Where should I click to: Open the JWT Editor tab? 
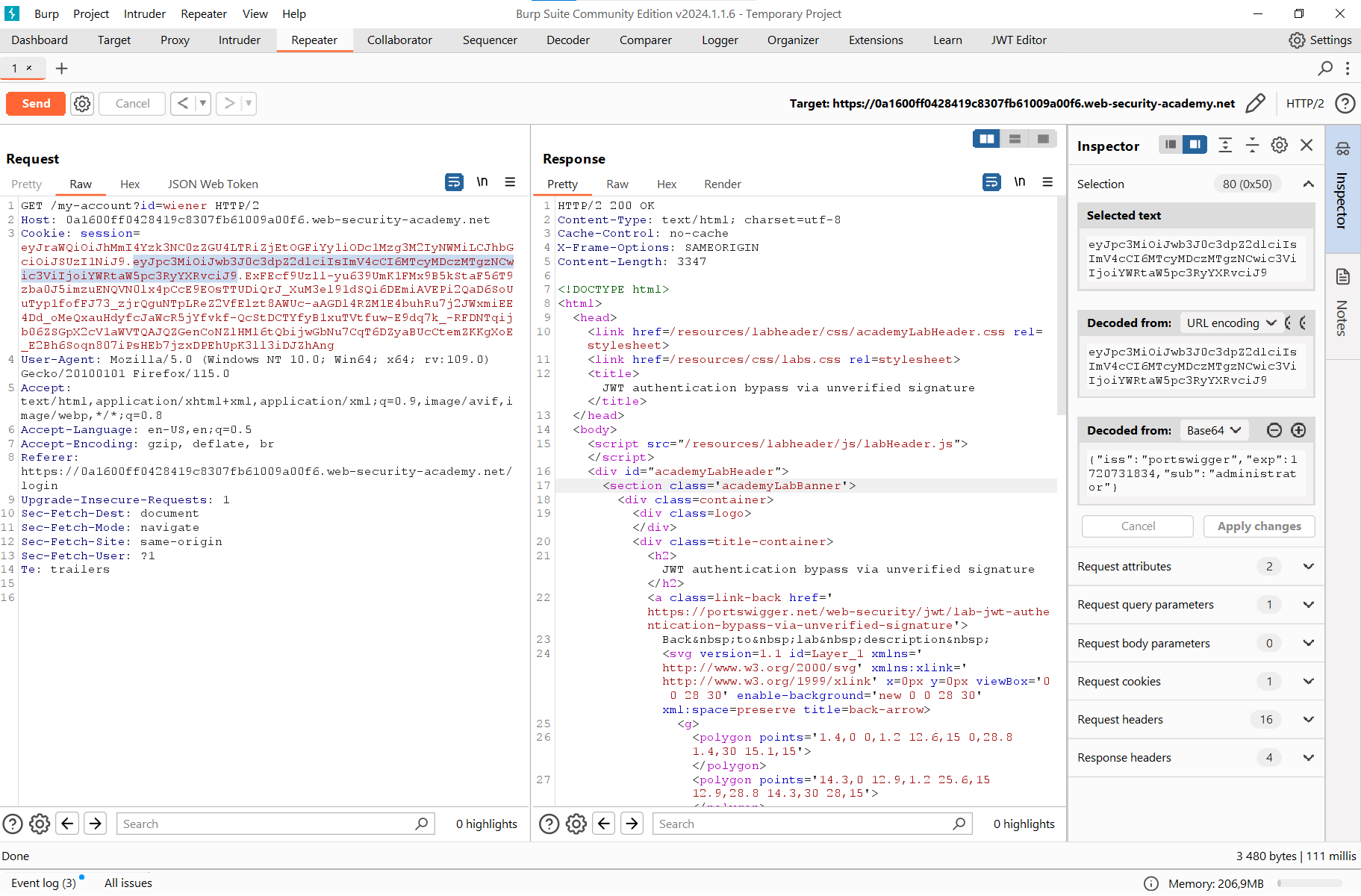pyautogui.click(x=1018, y=40)
